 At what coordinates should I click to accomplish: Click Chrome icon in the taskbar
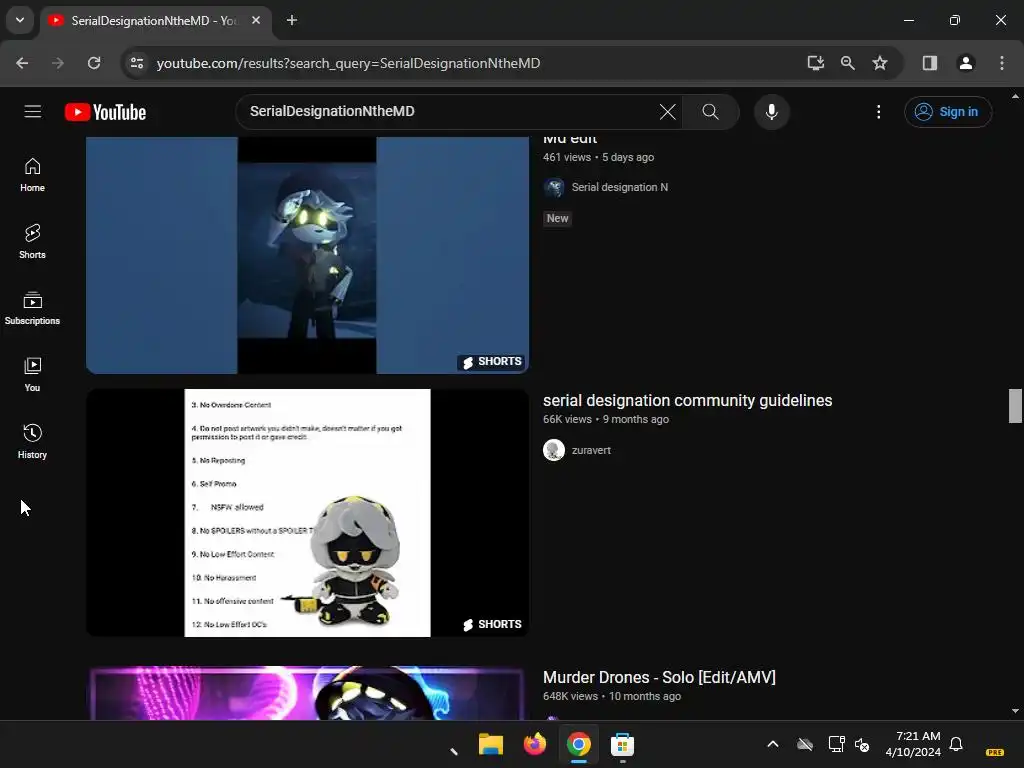point(579,744)
